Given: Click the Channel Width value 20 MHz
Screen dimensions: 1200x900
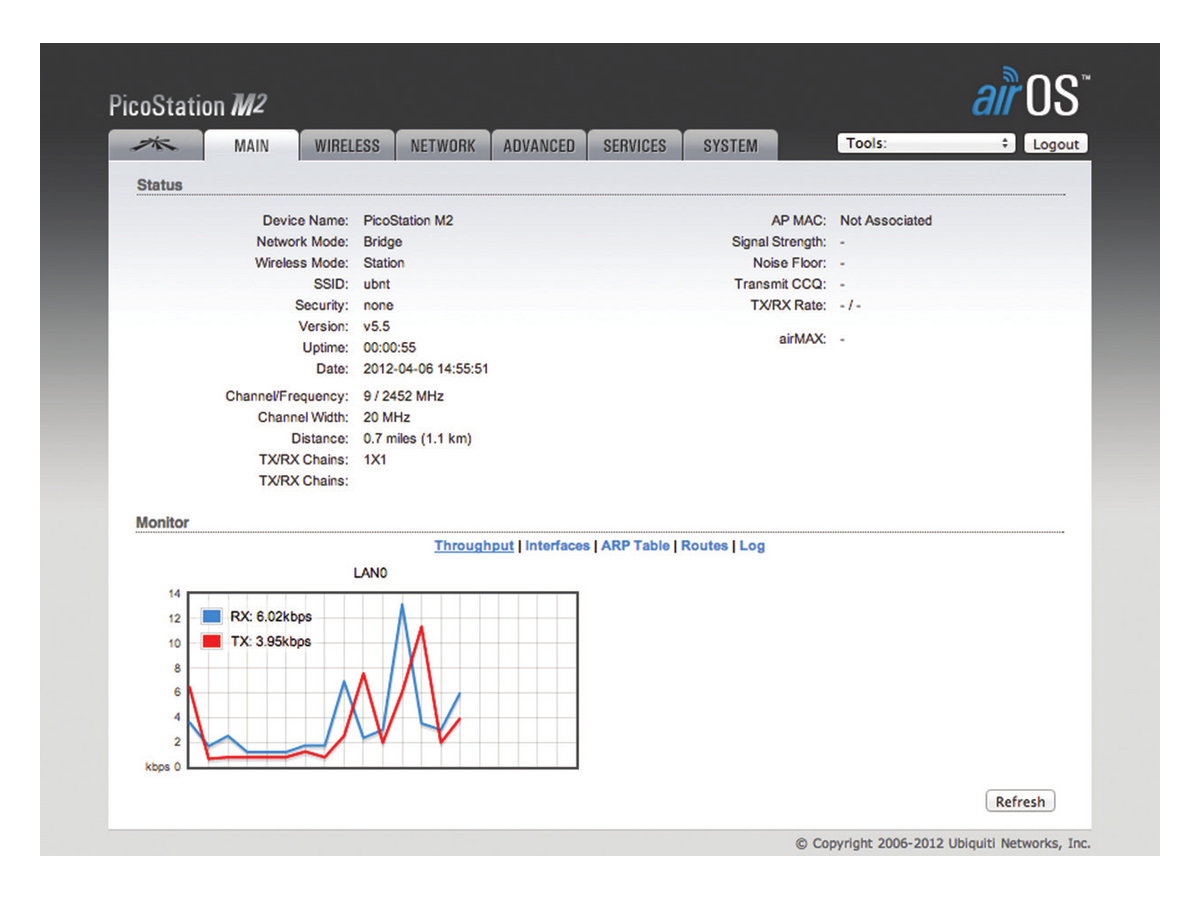Looking at the screenshot, I should [x=387, y=417].
